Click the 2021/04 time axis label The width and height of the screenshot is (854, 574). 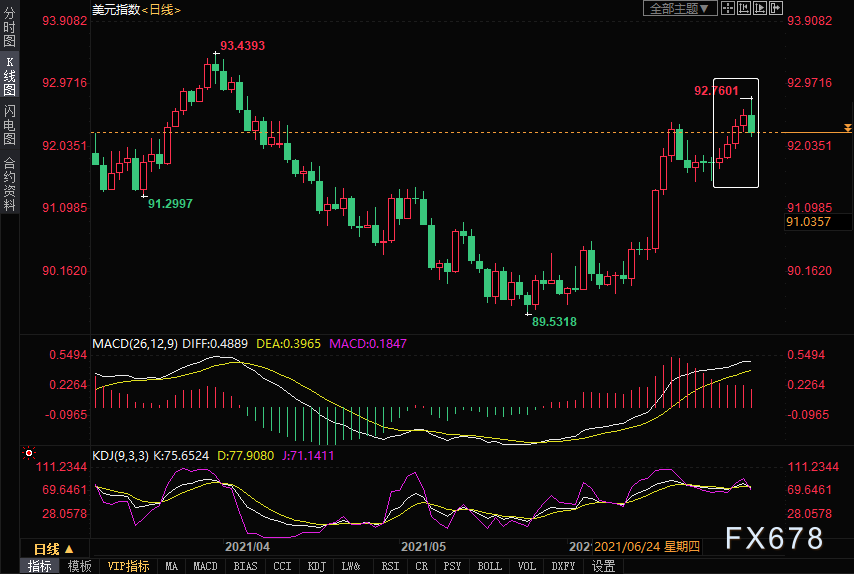pyautogui.click(x=247, y=547)
